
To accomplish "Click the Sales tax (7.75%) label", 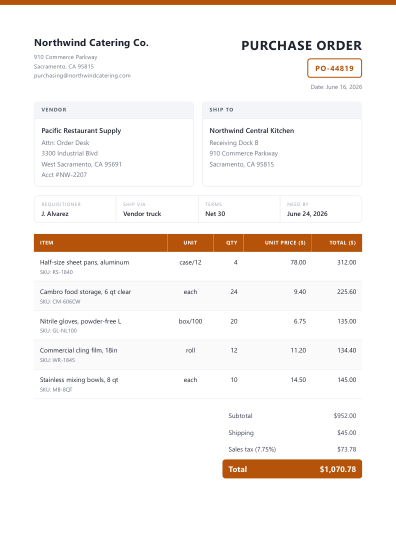I will [252, 449].
